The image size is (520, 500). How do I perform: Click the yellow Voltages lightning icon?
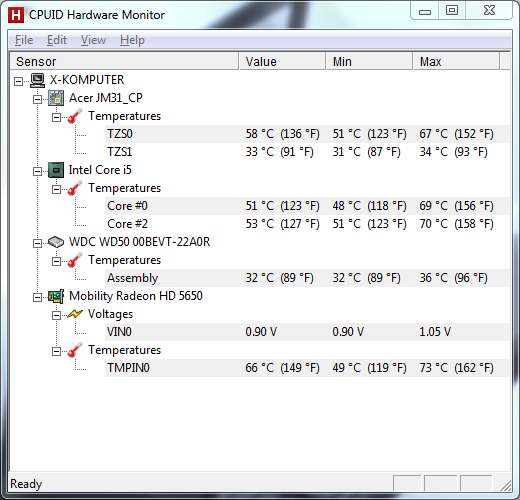point(75,314)
